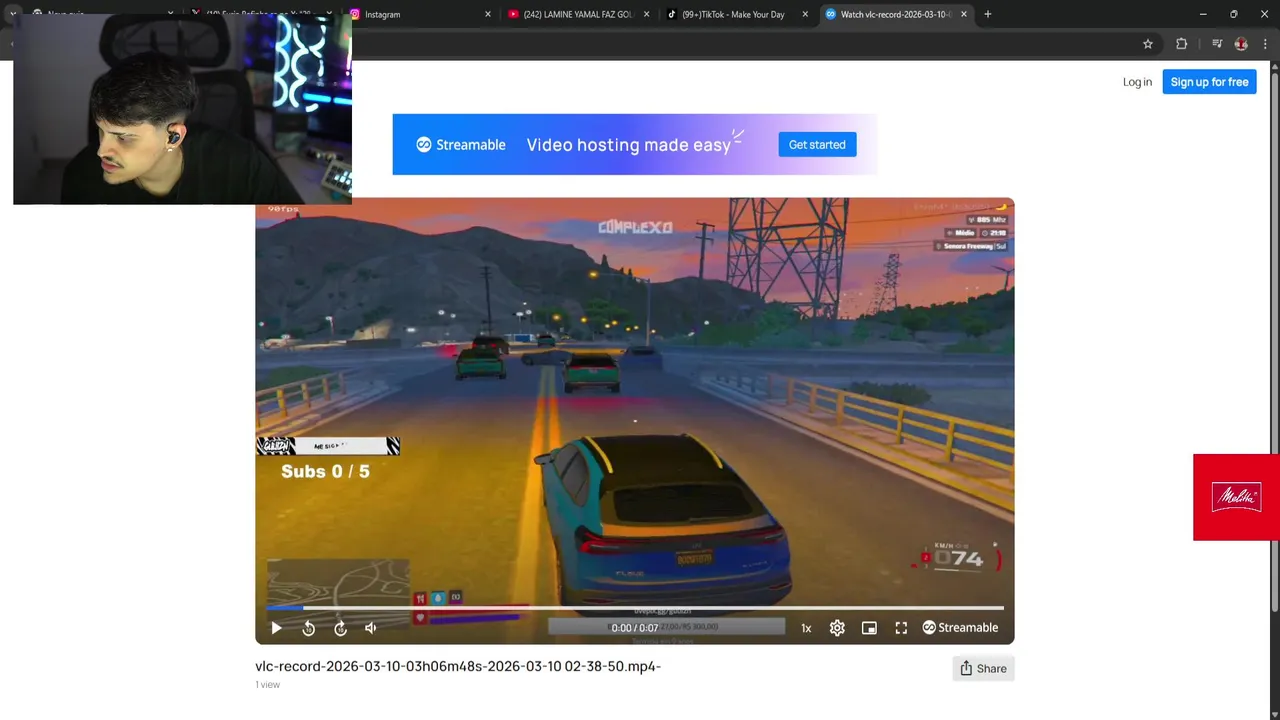Close the LAMINE YAMAL YouTube tab

pyautogui.click(x=646, y=14)
